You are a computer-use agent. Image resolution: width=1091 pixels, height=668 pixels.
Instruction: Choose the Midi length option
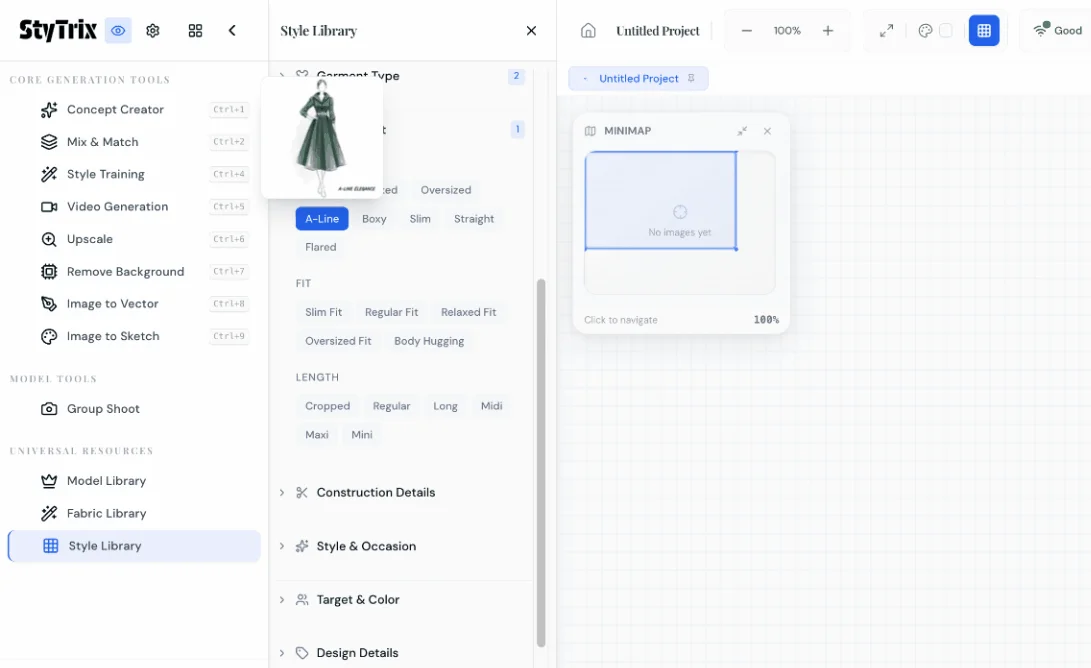(491, 407)
